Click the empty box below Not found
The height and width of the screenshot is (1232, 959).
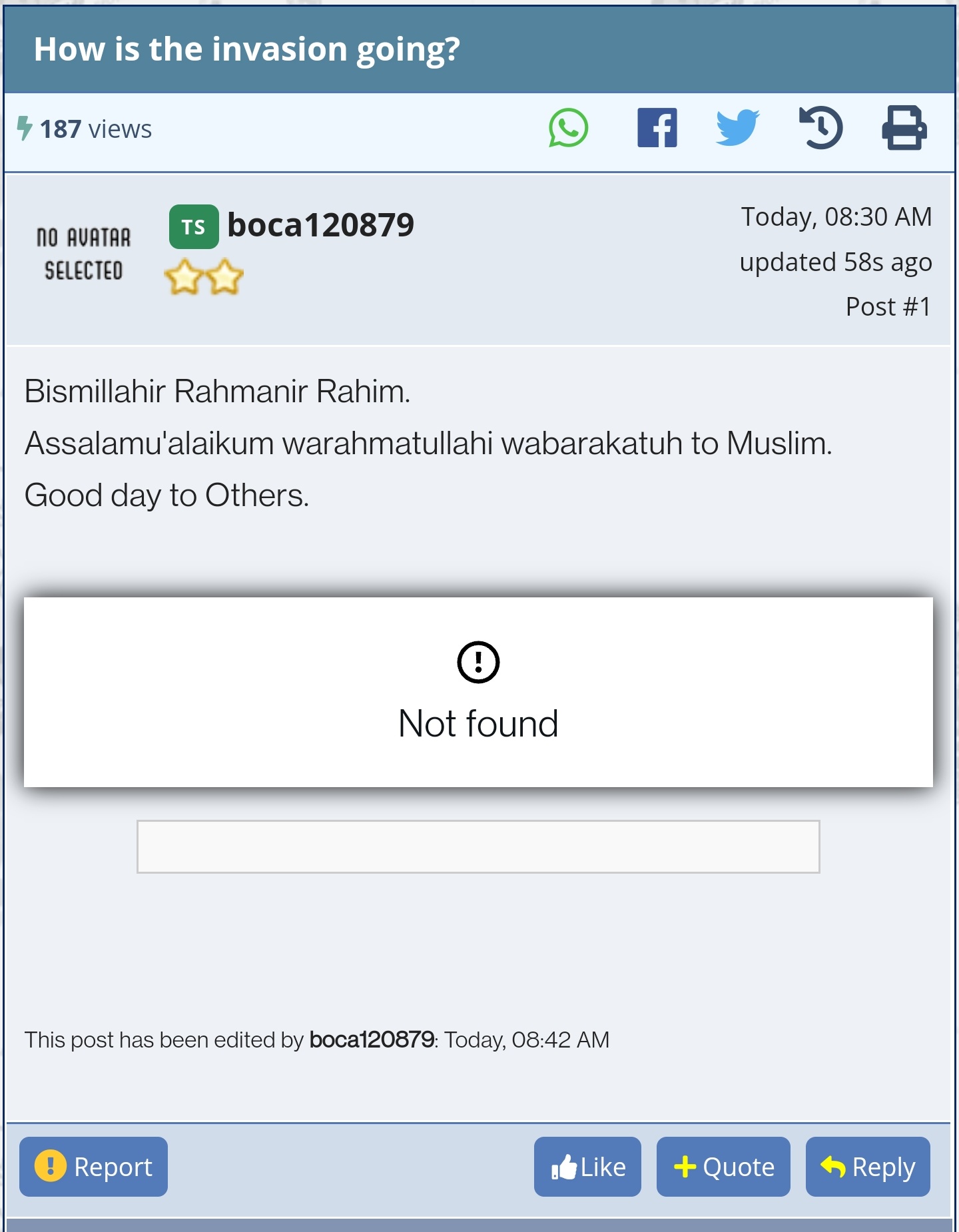(x=478, y=846)
